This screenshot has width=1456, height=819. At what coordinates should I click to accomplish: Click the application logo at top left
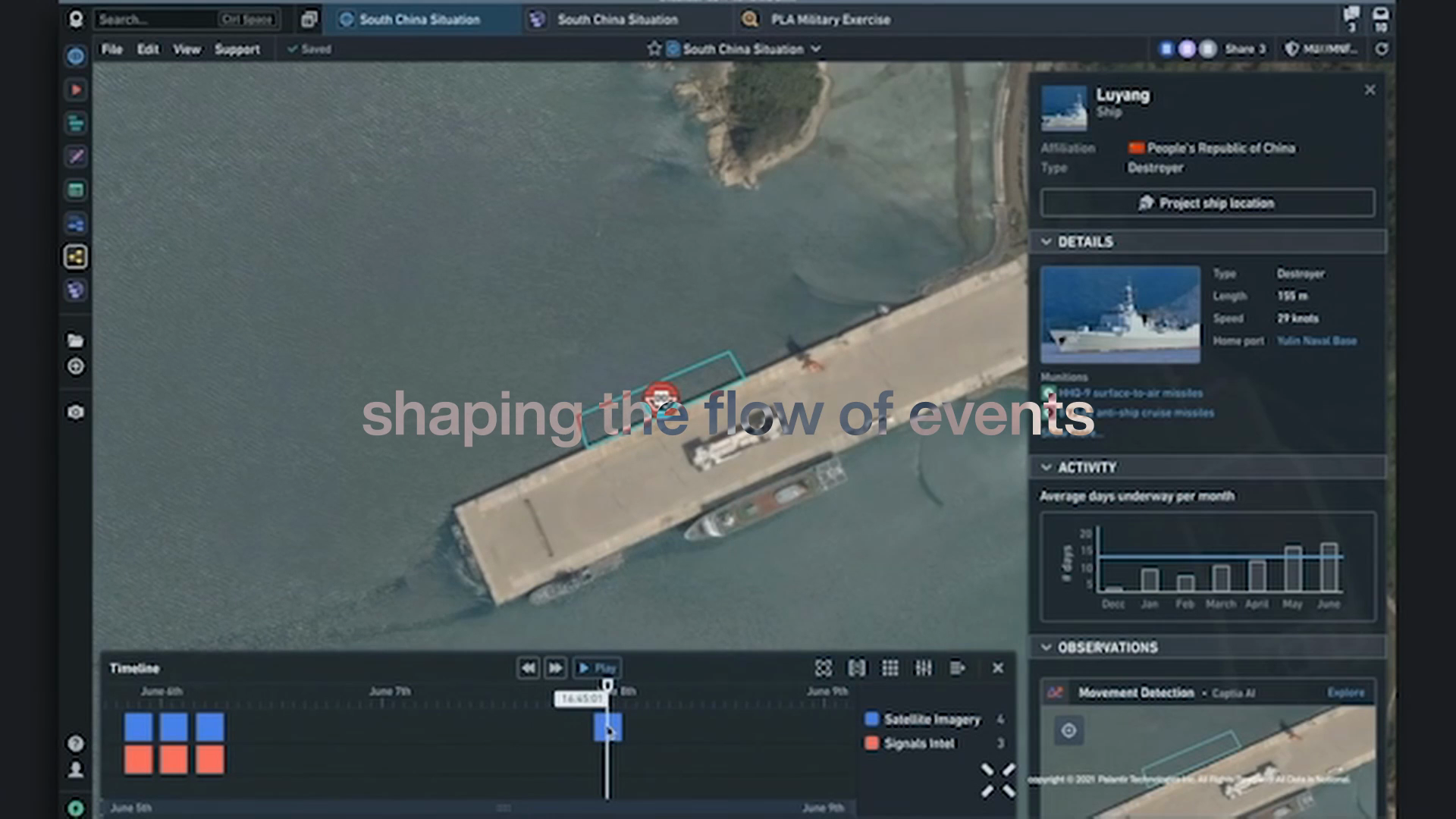(76, 19)
